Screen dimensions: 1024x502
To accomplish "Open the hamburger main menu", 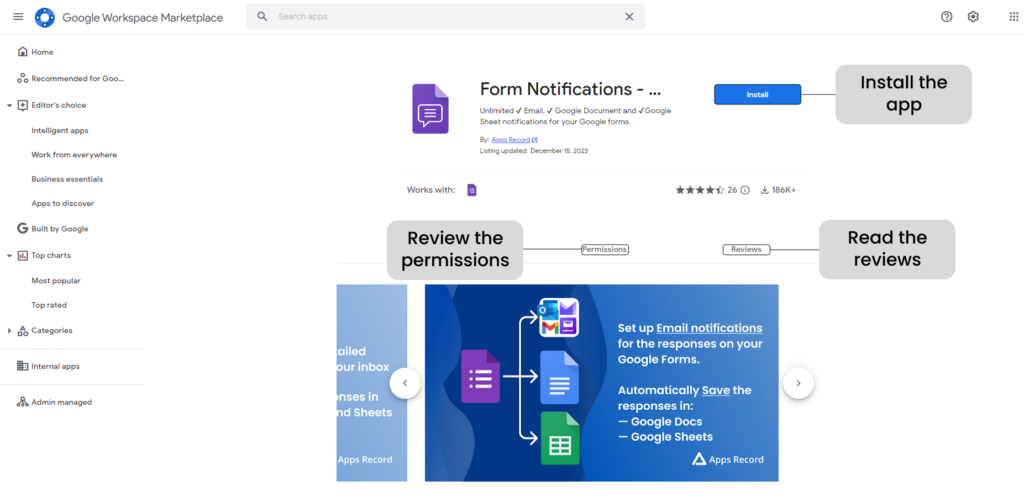I will click(17, 17).
